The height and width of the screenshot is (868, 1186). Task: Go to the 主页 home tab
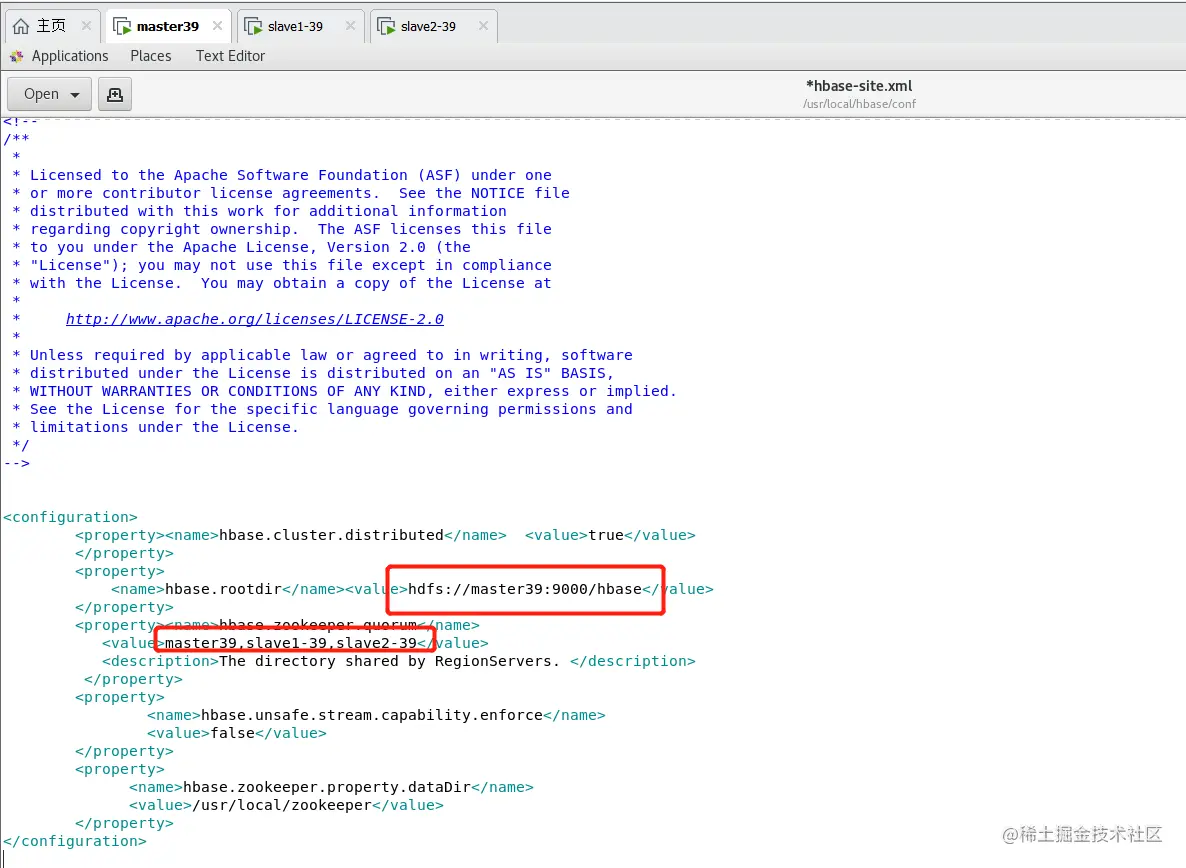click(x=51, y=26)
